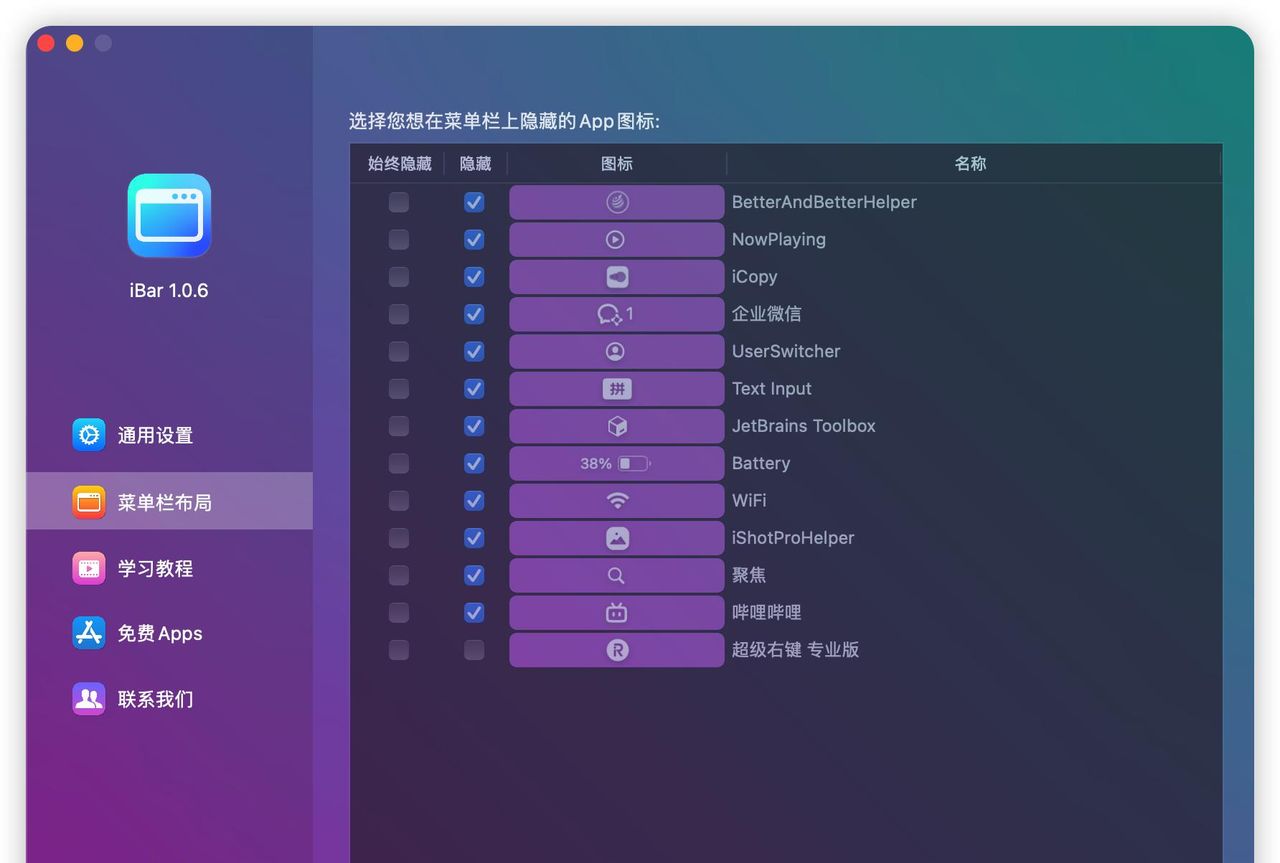Click the 名称 column header
The image size is (1280, 863).
coord(970,164)
